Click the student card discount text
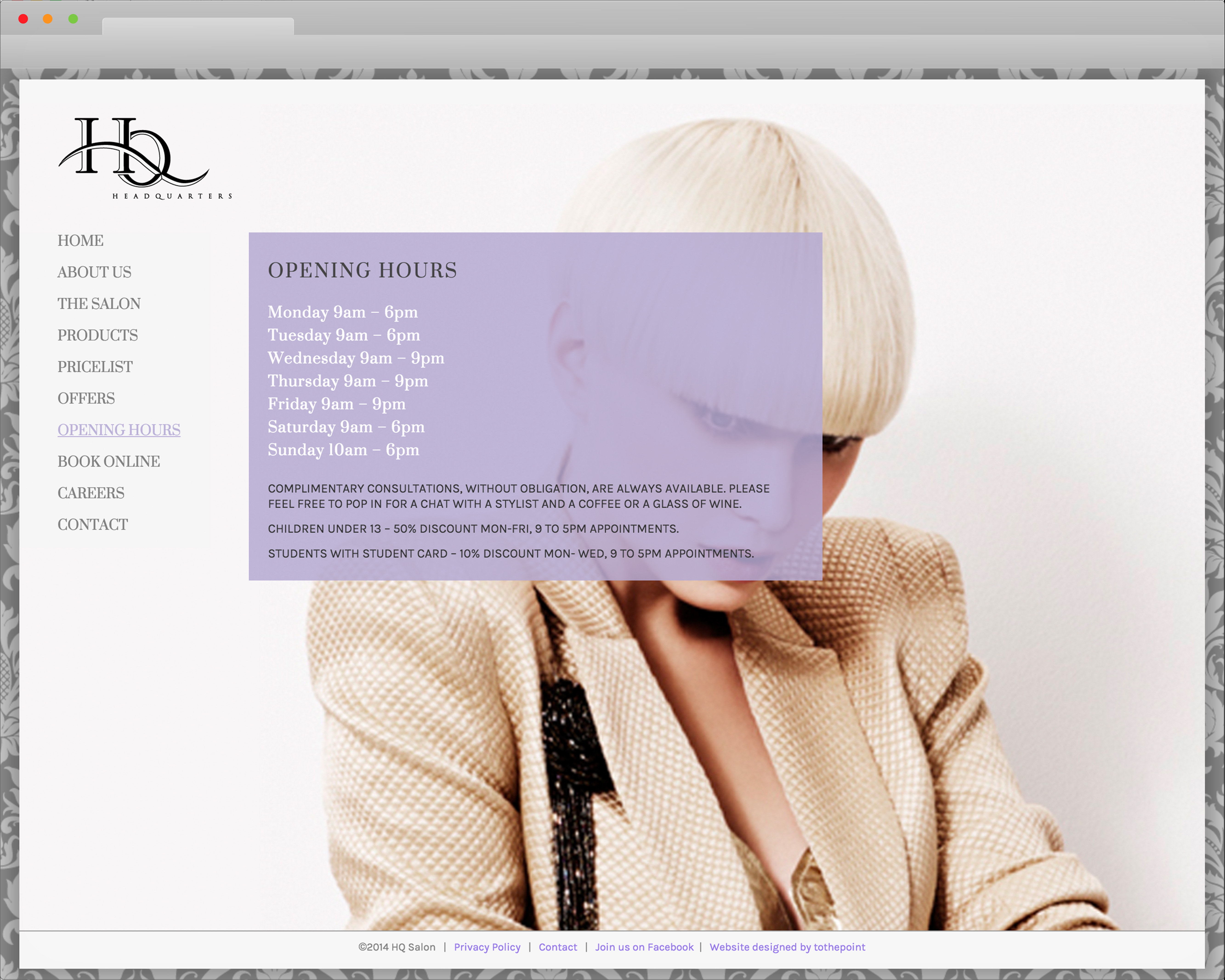Screen dimensions: 1225x980 point(511,554)
